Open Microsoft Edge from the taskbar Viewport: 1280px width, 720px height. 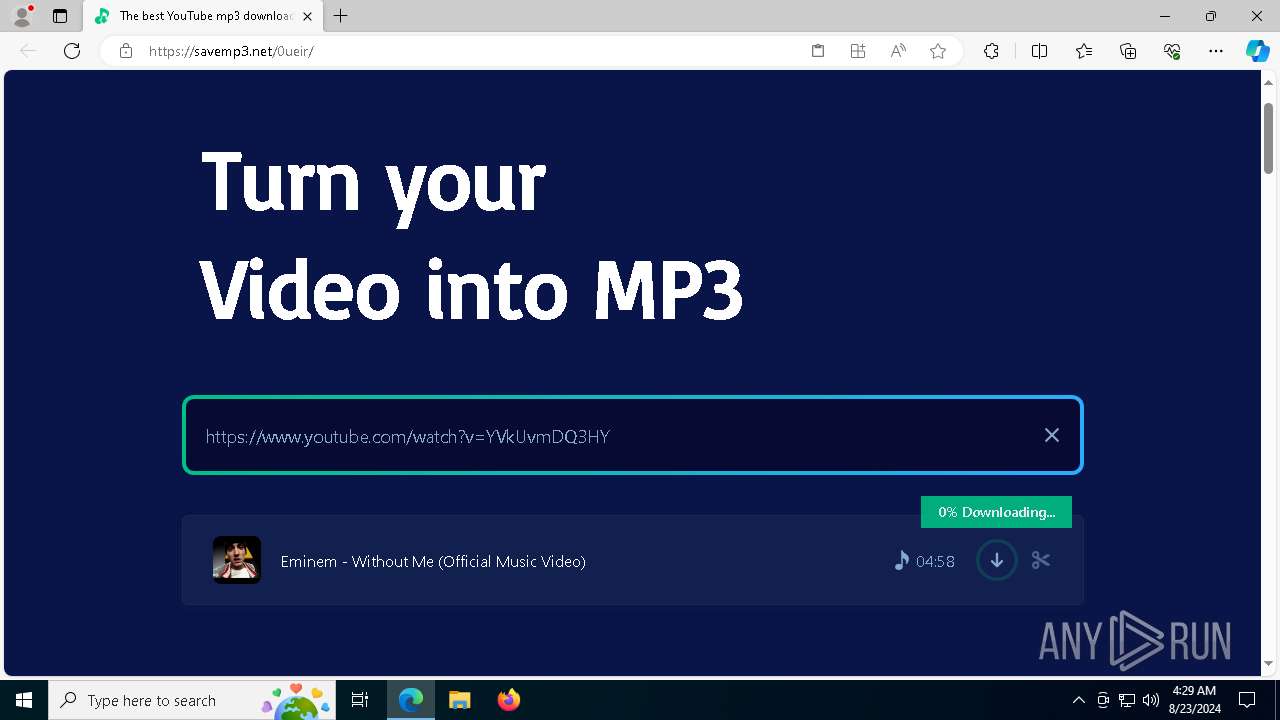411,700
